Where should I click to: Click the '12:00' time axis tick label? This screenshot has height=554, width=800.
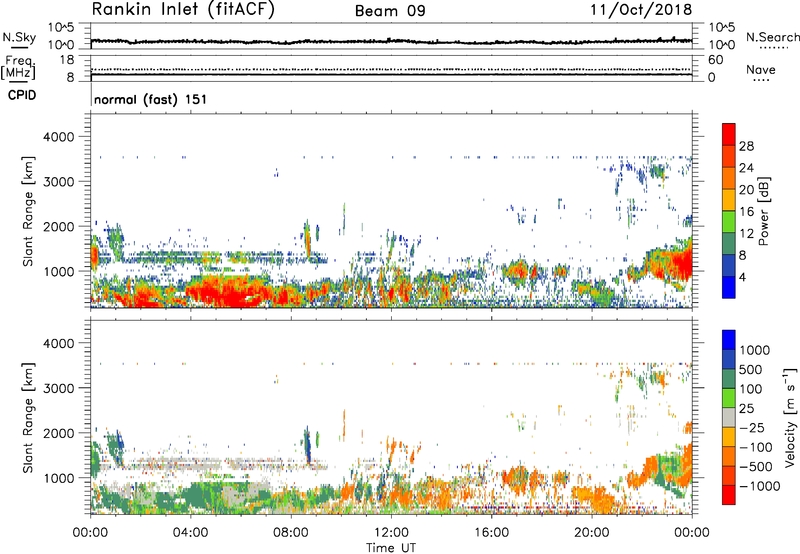pos(391,533)
